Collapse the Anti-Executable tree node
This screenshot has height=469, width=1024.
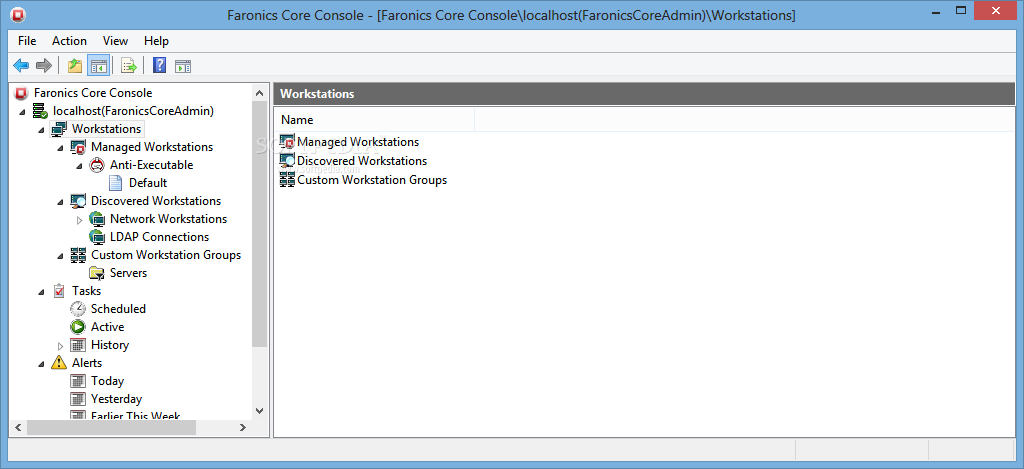click(x=80, y=166)
